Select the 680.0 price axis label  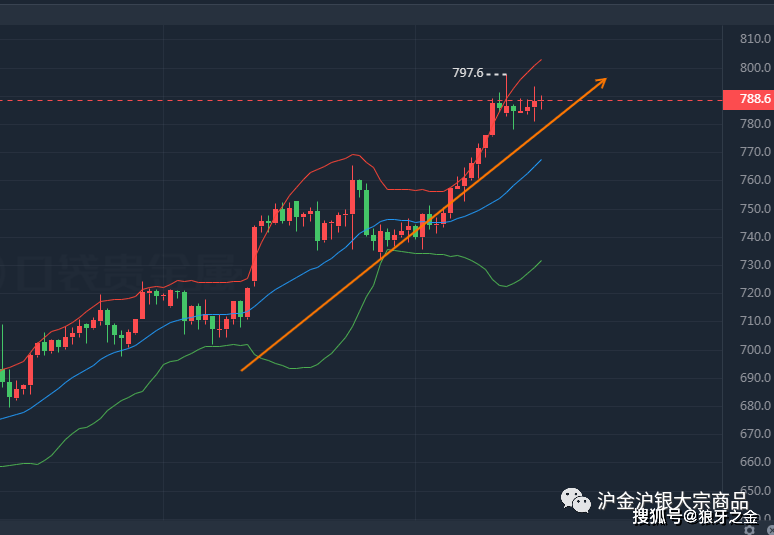(755, 406)
